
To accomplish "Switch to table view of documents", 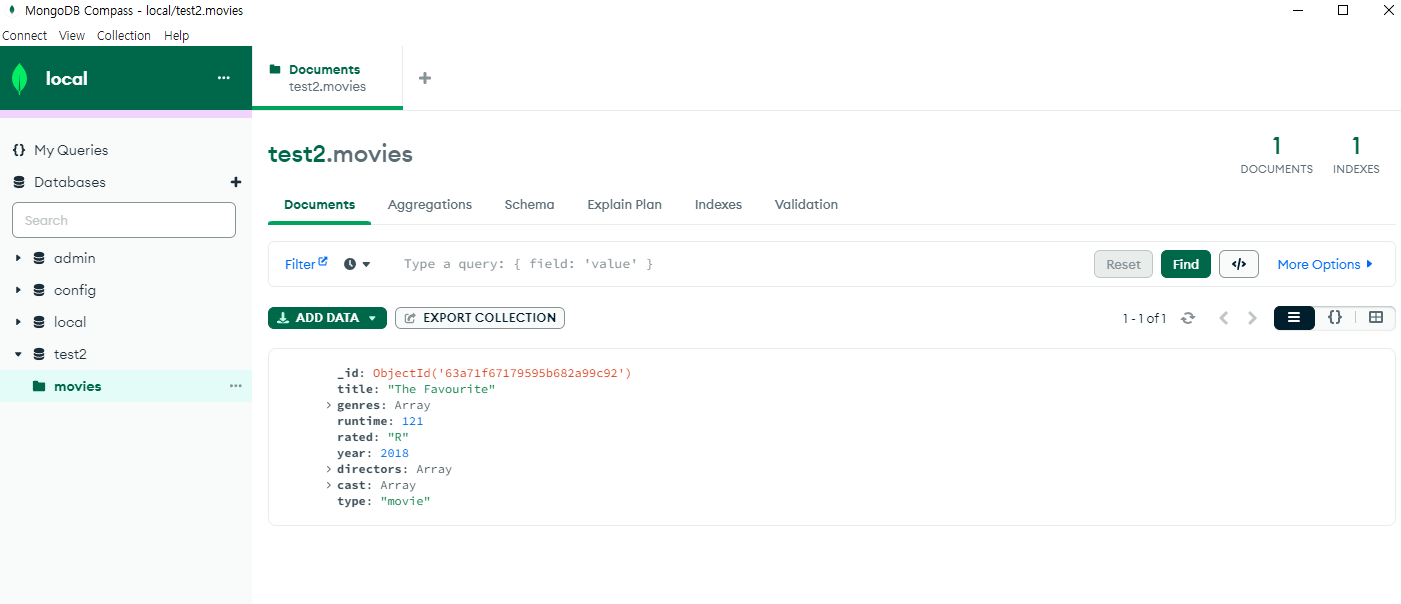I will [1376, 317].
